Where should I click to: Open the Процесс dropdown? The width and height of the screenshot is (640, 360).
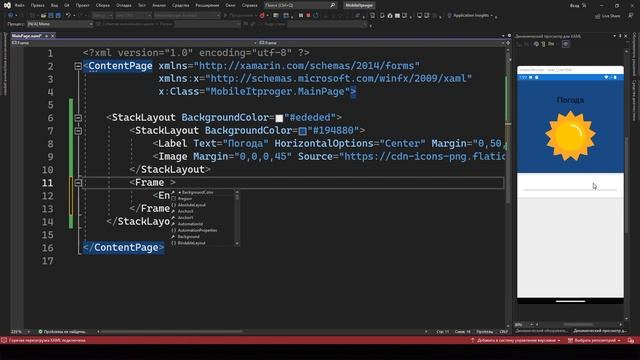60,24
